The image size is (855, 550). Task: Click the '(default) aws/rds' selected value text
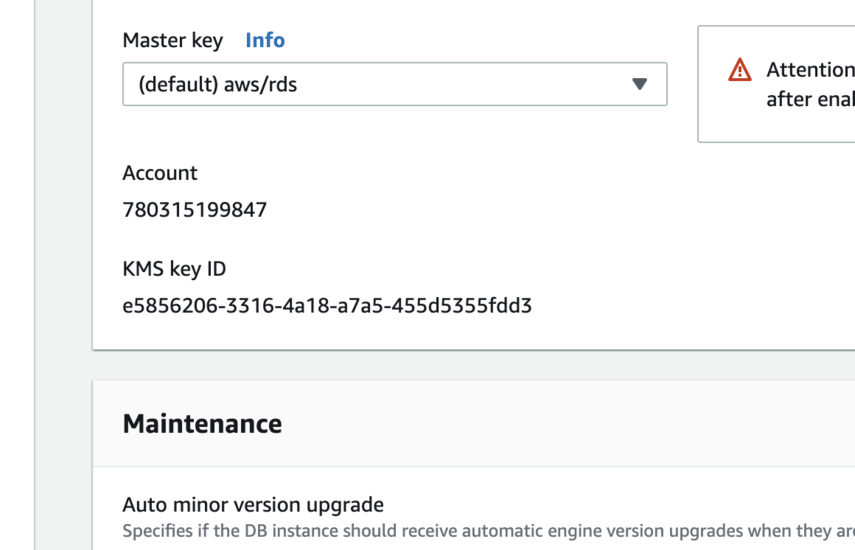click(x=217, y=85)
